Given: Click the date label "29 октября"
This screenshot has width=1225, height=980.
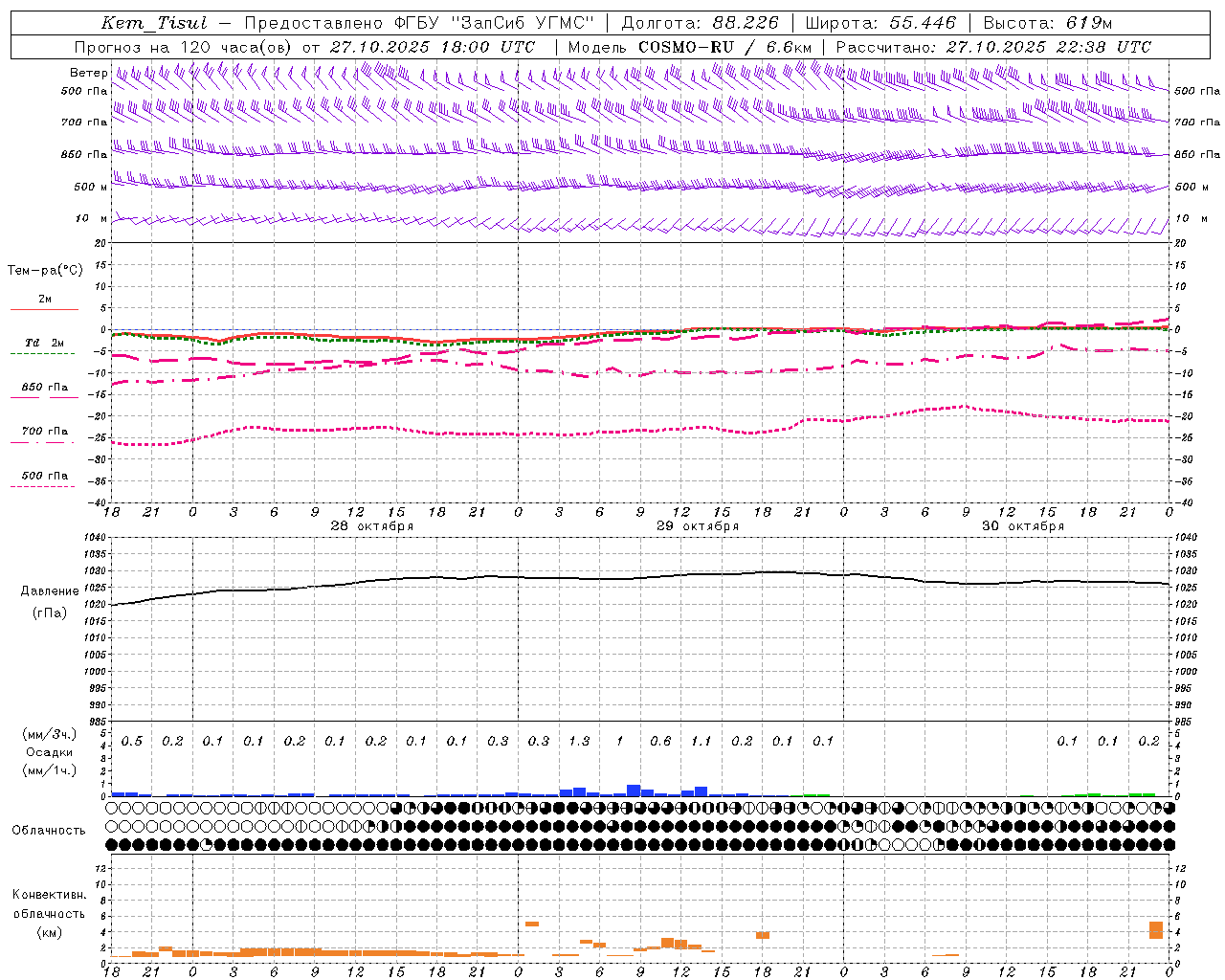Looking at the screenshot, I should 697,526.
